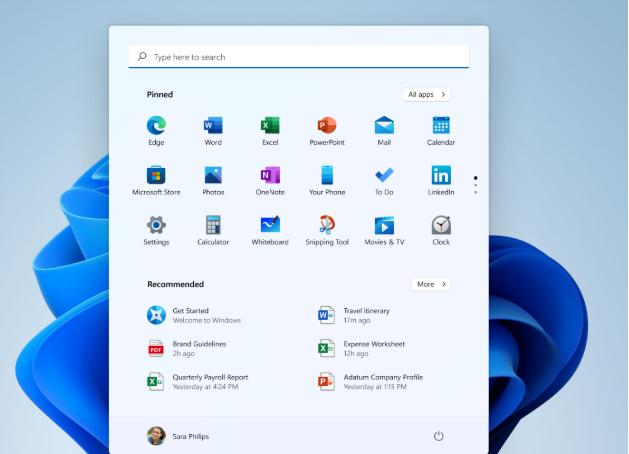Open the Edge browser pinned app

coord(156,126)
